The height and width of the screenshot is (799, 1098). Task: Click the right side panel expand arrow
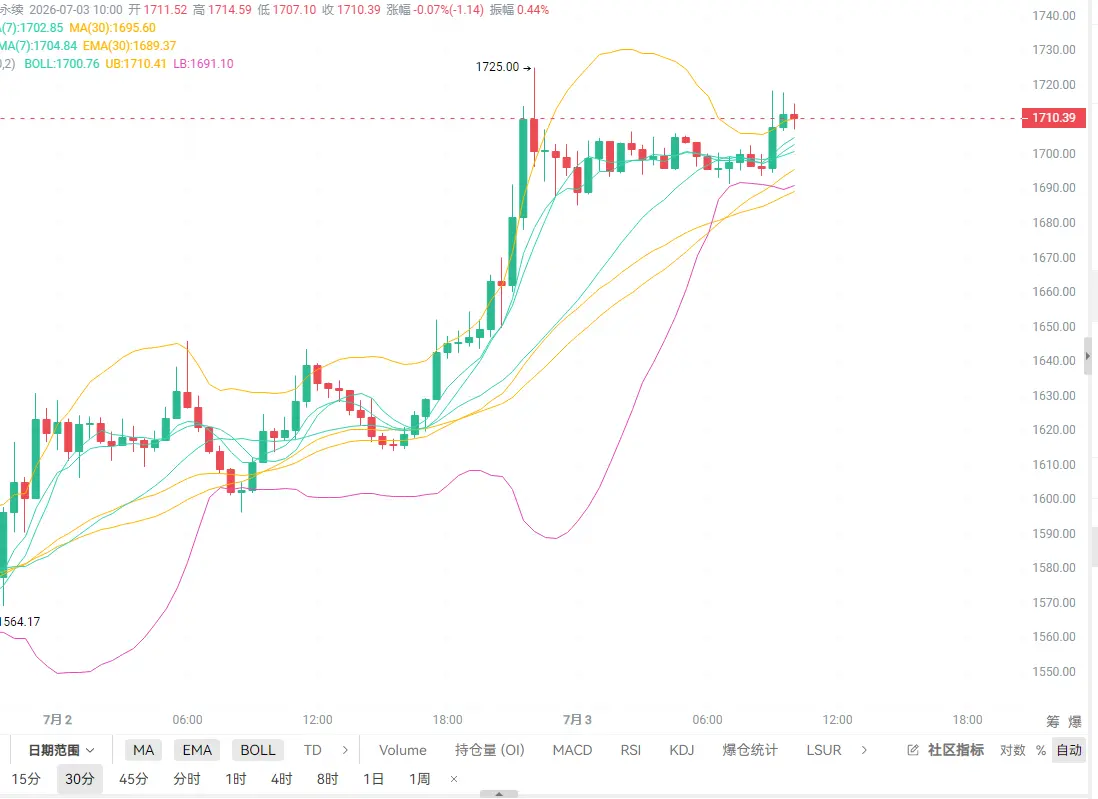[x=1087, y=356]
